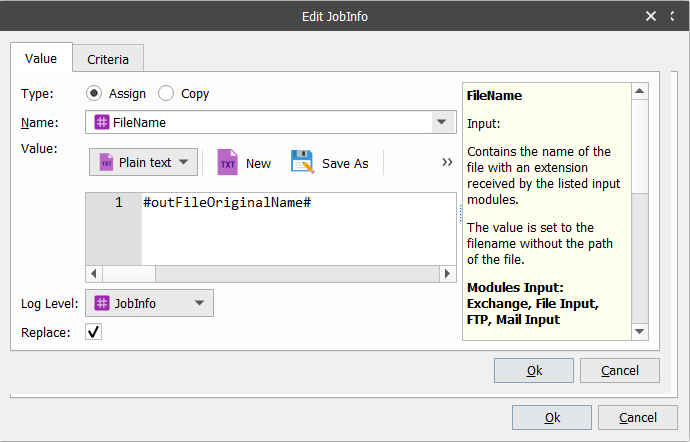Image resolution: width=690 pixels, height=442 pixels.
Task: Expand the Plain text format dropdown
Action: click(184, 162)
